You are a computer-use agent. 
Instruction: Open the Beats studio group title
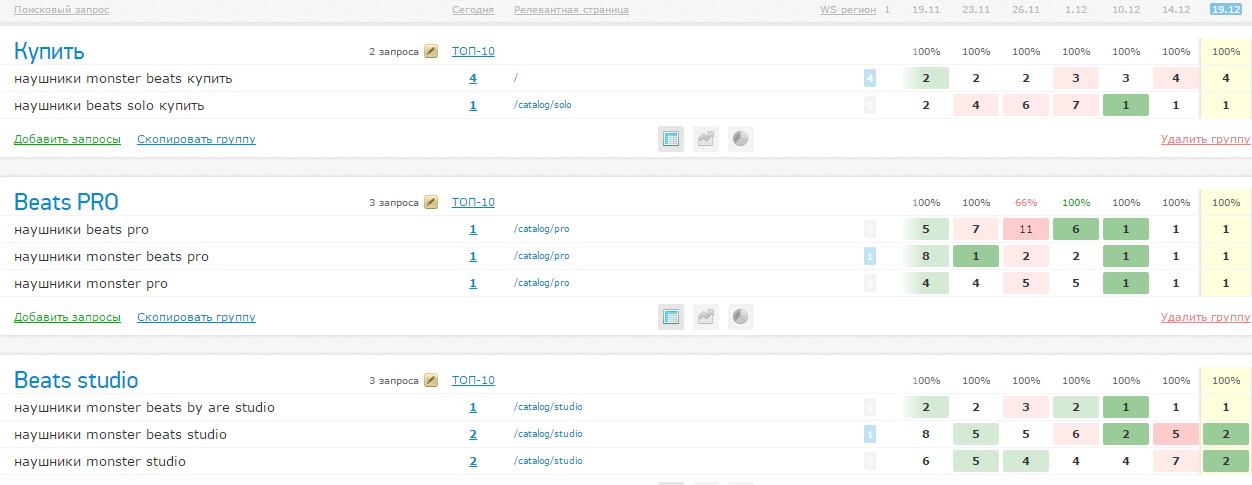tap(76, 380)
